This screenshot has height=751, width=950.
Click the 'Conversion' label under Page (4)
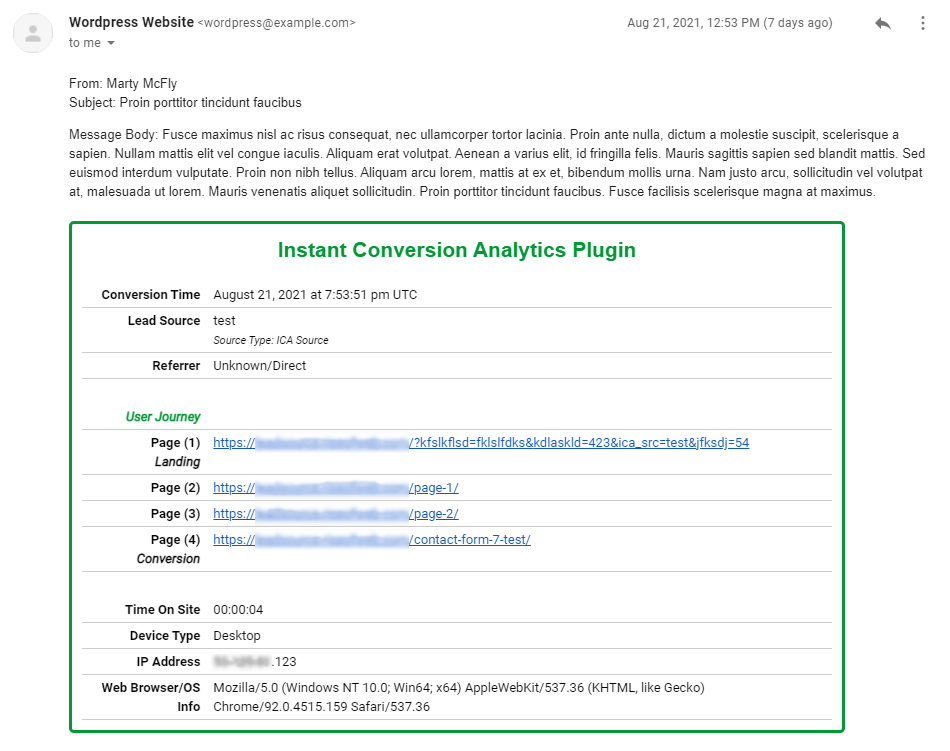click(x=168, y=558)
